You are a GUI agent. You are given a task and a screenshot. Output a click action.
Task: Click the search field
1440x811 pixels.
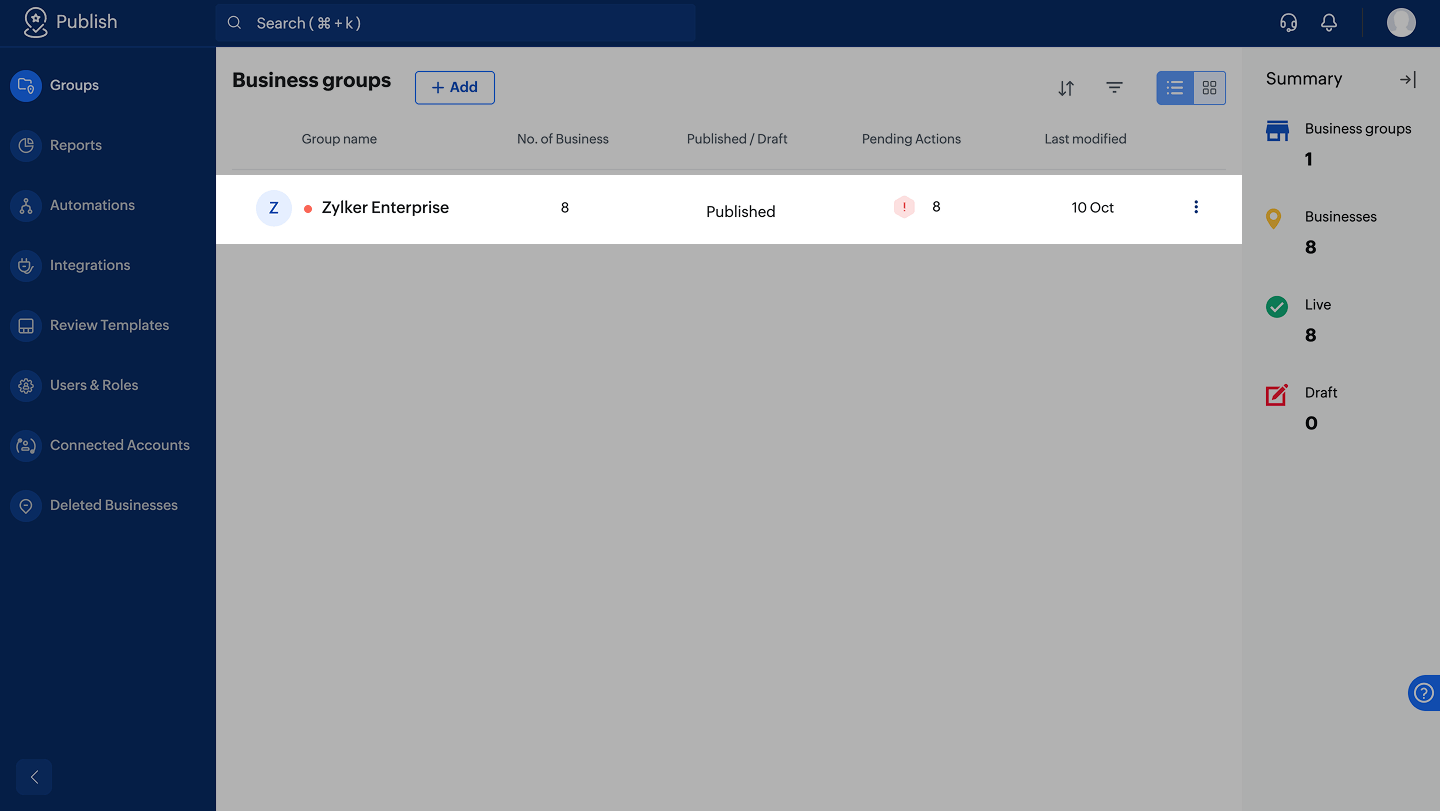(456, 23)
